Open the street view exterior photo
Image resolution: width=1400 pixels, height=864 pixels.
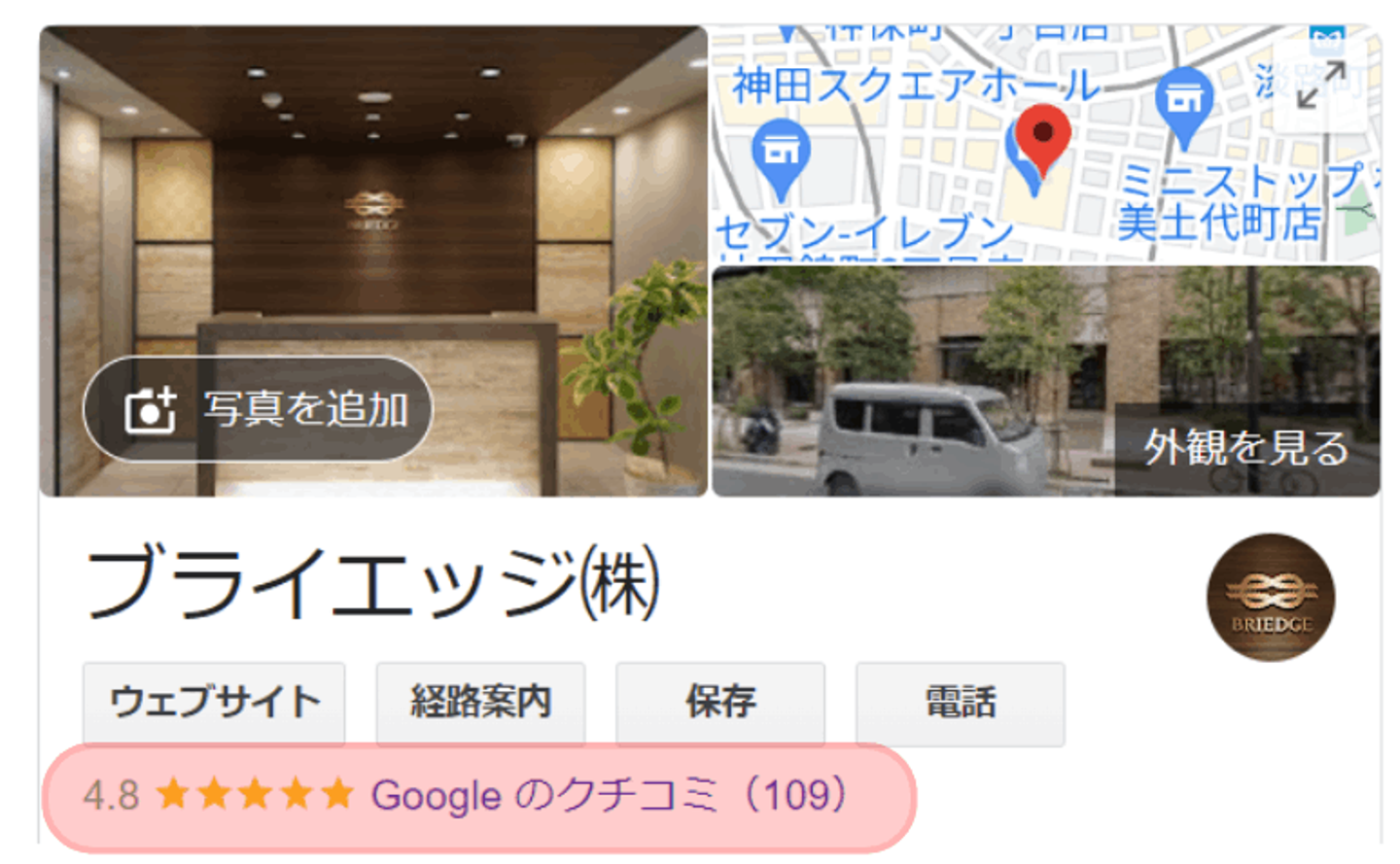(1046, 381)
